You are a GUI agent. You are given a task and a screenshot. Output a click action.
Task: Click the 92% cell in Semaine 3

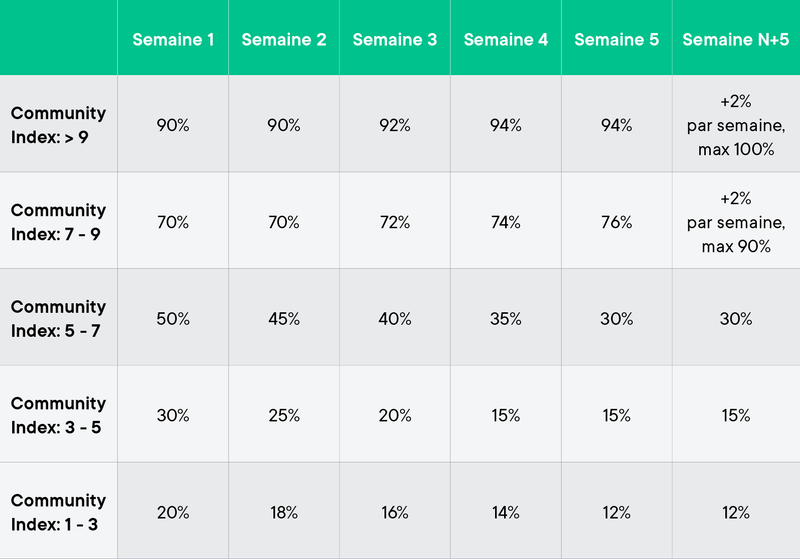395,124
